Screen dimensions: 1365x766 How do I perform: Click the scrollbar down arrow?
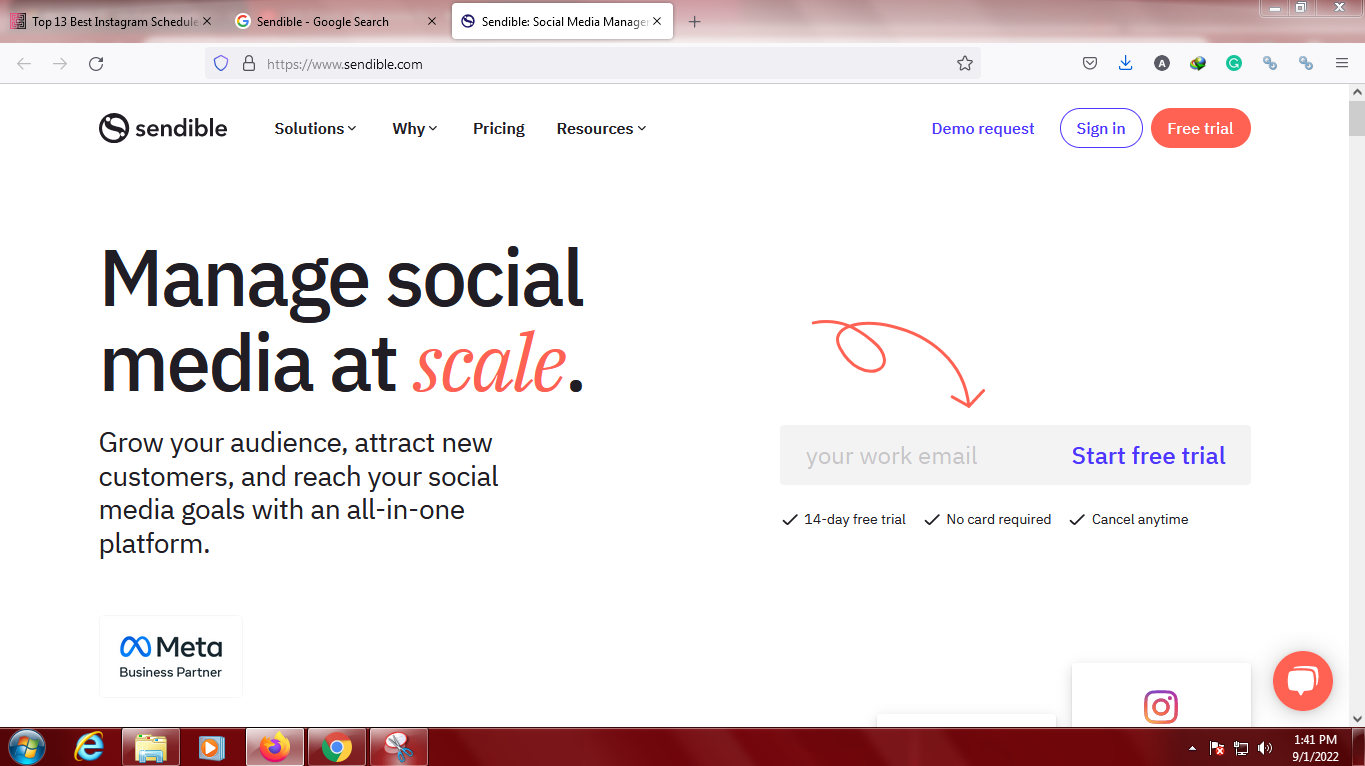tap(1356, 718)
